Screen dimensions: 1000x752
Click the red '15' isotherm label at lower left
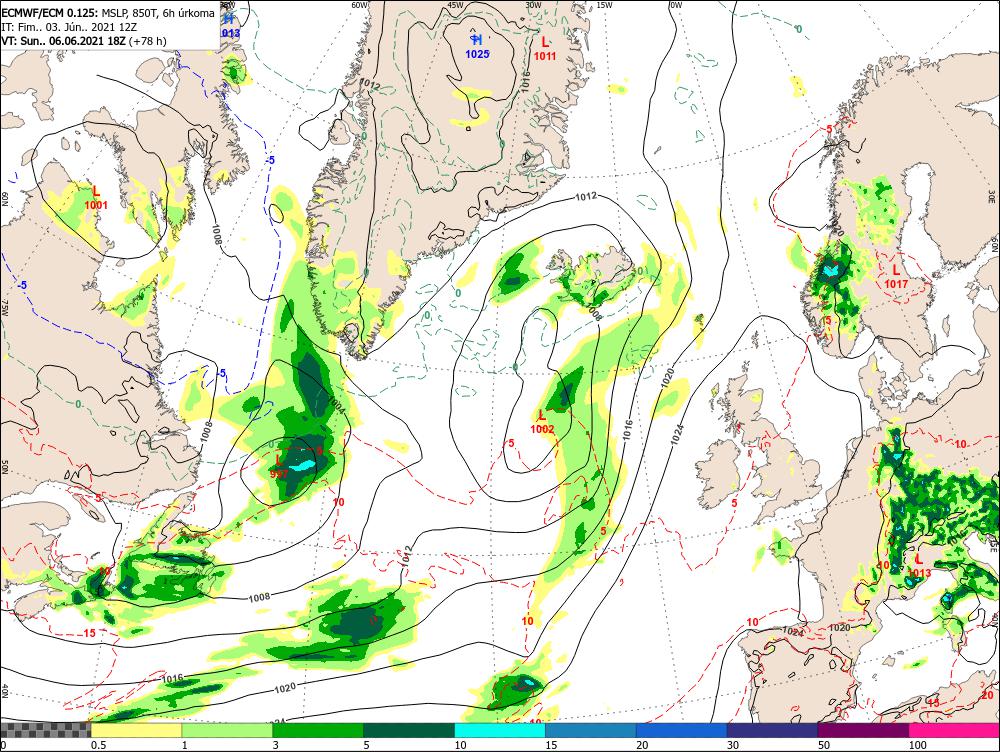click(90, 633)
